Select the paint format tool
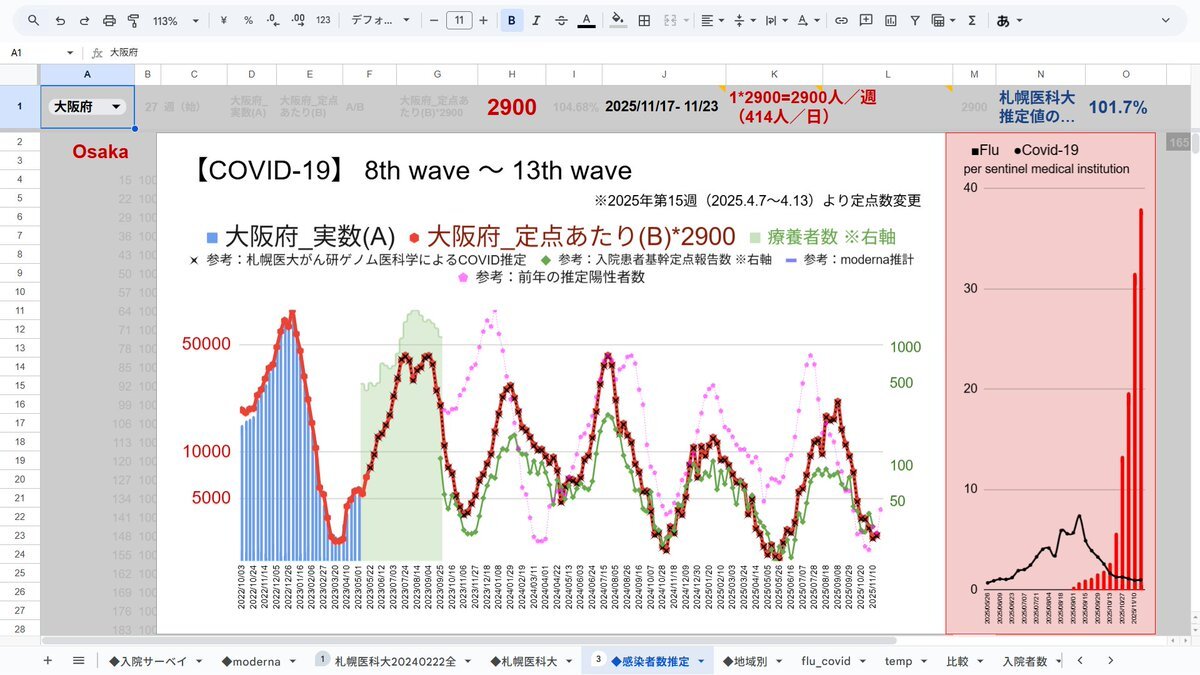 pyautogui.click(x=133, y=20)
